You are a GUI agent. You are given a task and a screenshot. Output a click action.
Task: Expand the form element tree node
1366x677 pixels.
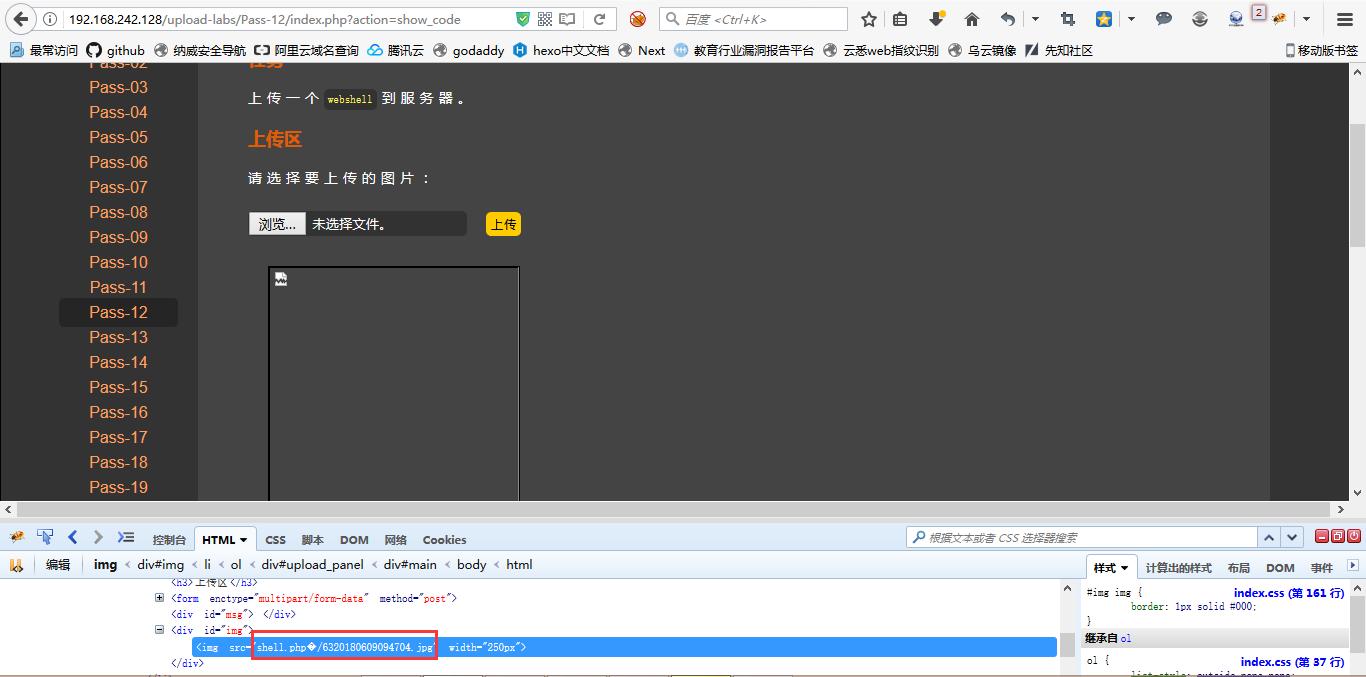159,598
